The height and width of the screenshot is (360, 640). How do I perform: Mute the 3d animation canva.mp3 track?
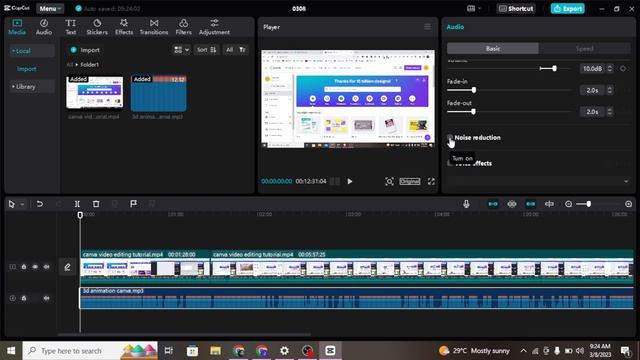point(47,298)
